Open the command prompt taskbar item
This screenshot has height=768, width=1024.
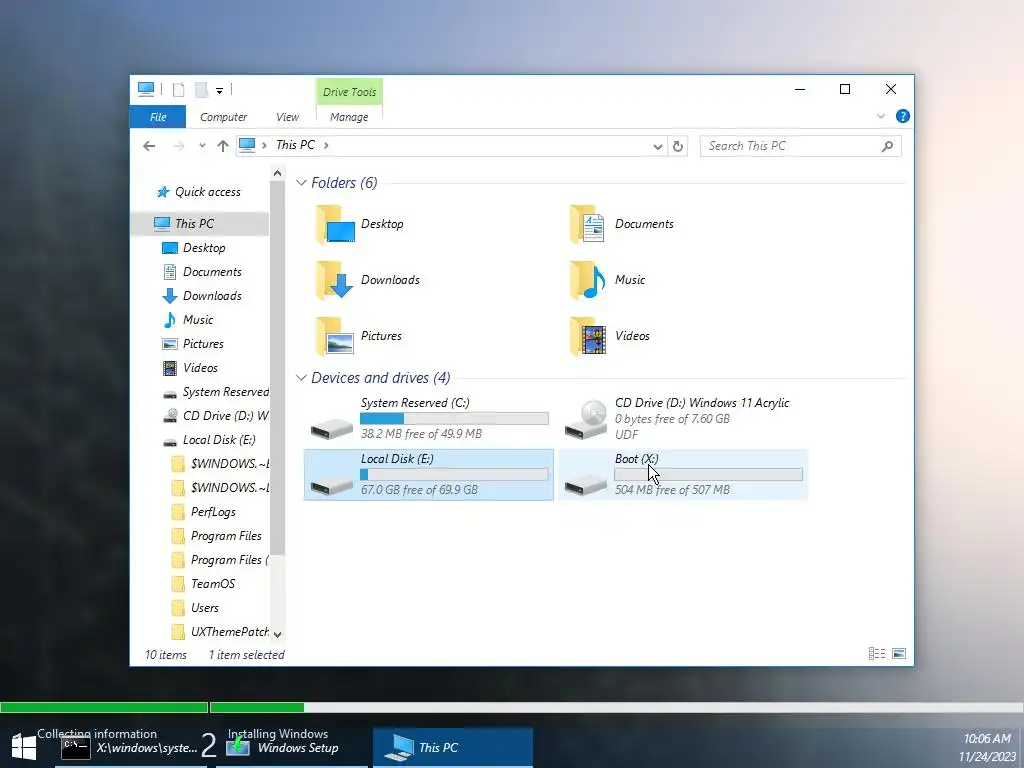tap(129, 748)
